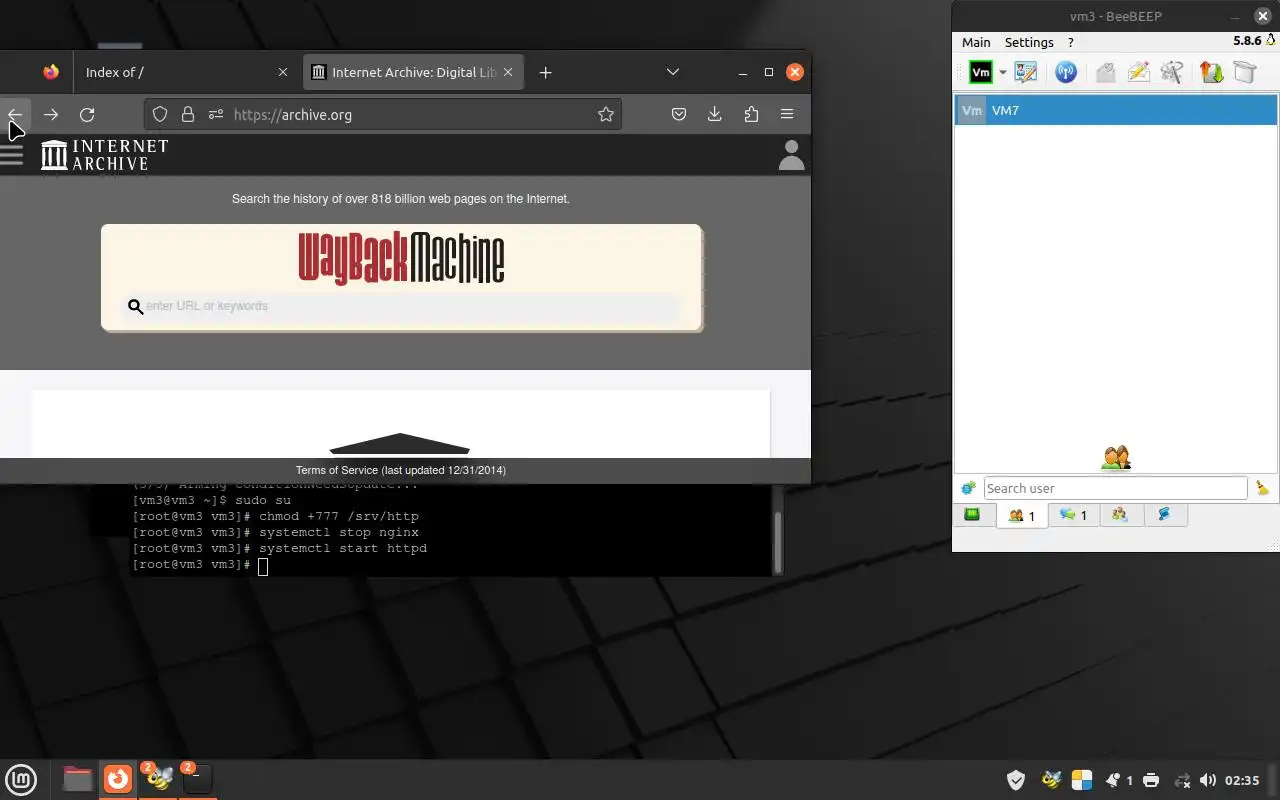The image size is (1280, 800).
Task: Click the Terms of Service link
Action: (400, 470)
